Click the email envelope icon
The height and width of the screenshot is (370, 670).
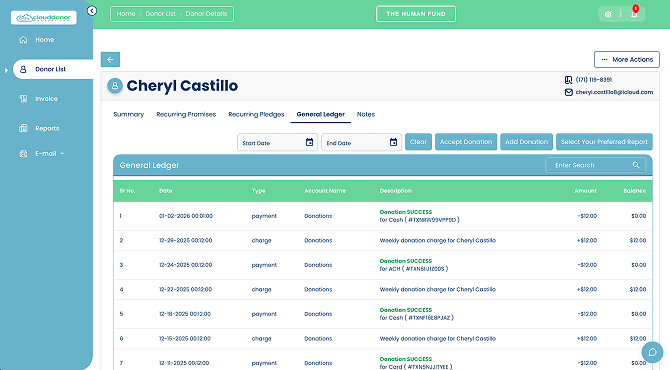tap(568, 92)
